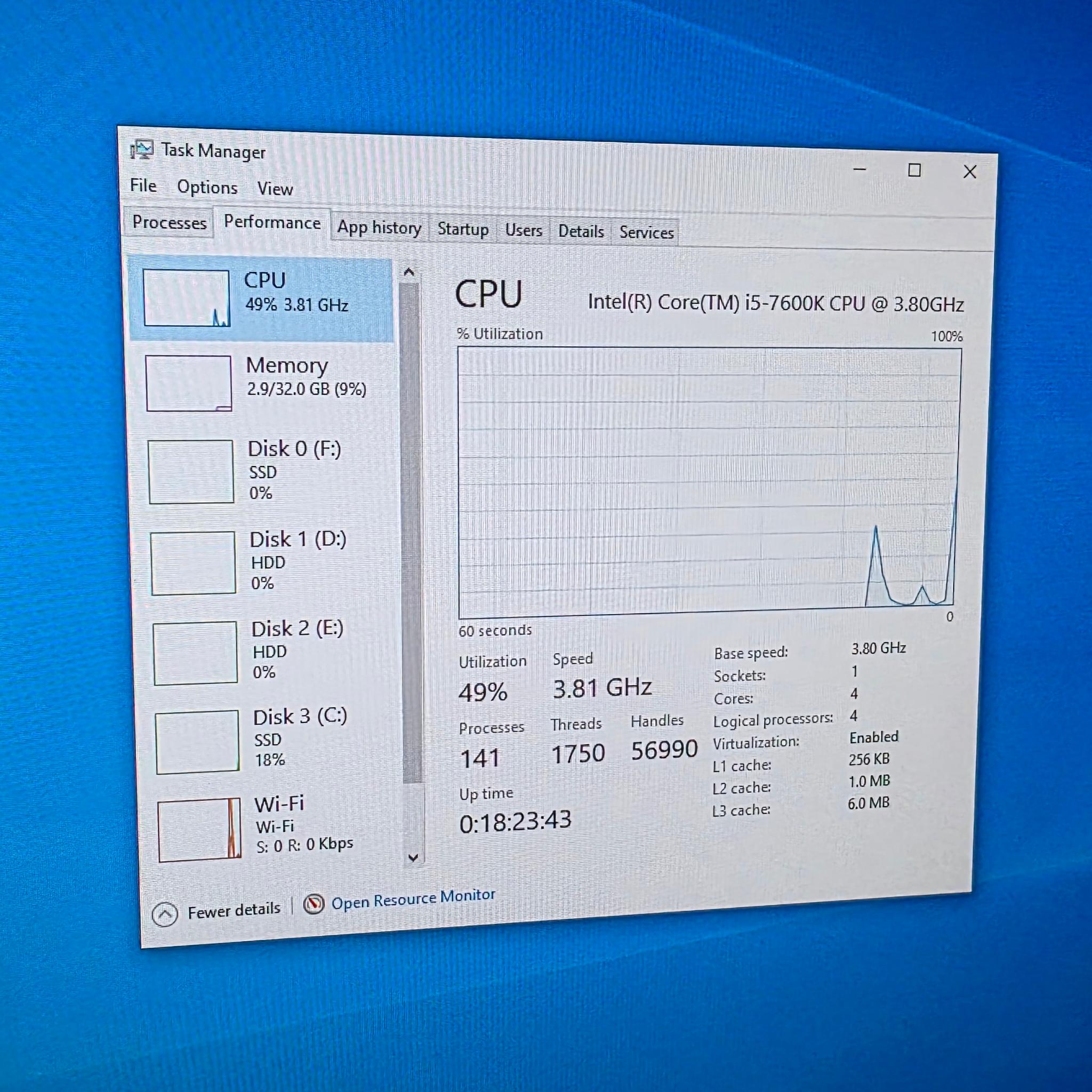Click the 'Logical processors:' label
This screenshot has width=1092, height=1092.
tap(773, 720)
